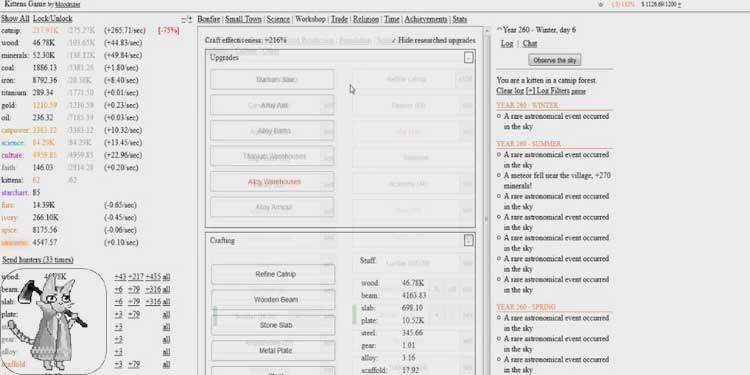The width and height of the screenshot is (750, 375).
Task: Craft a Wooden Beam
Action: (273, 299)
